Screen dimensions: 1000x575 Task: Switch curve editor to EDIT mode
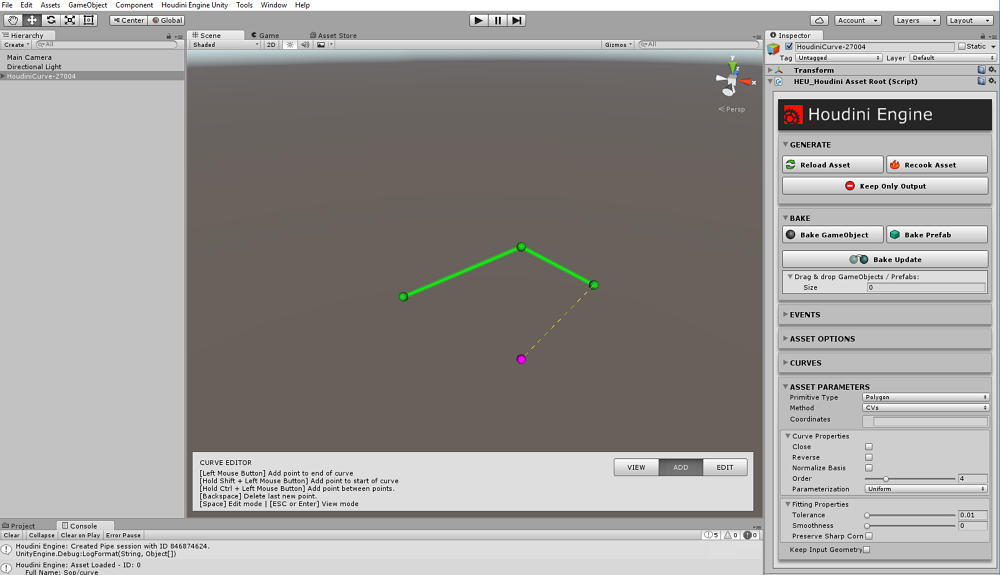[725, 467]
